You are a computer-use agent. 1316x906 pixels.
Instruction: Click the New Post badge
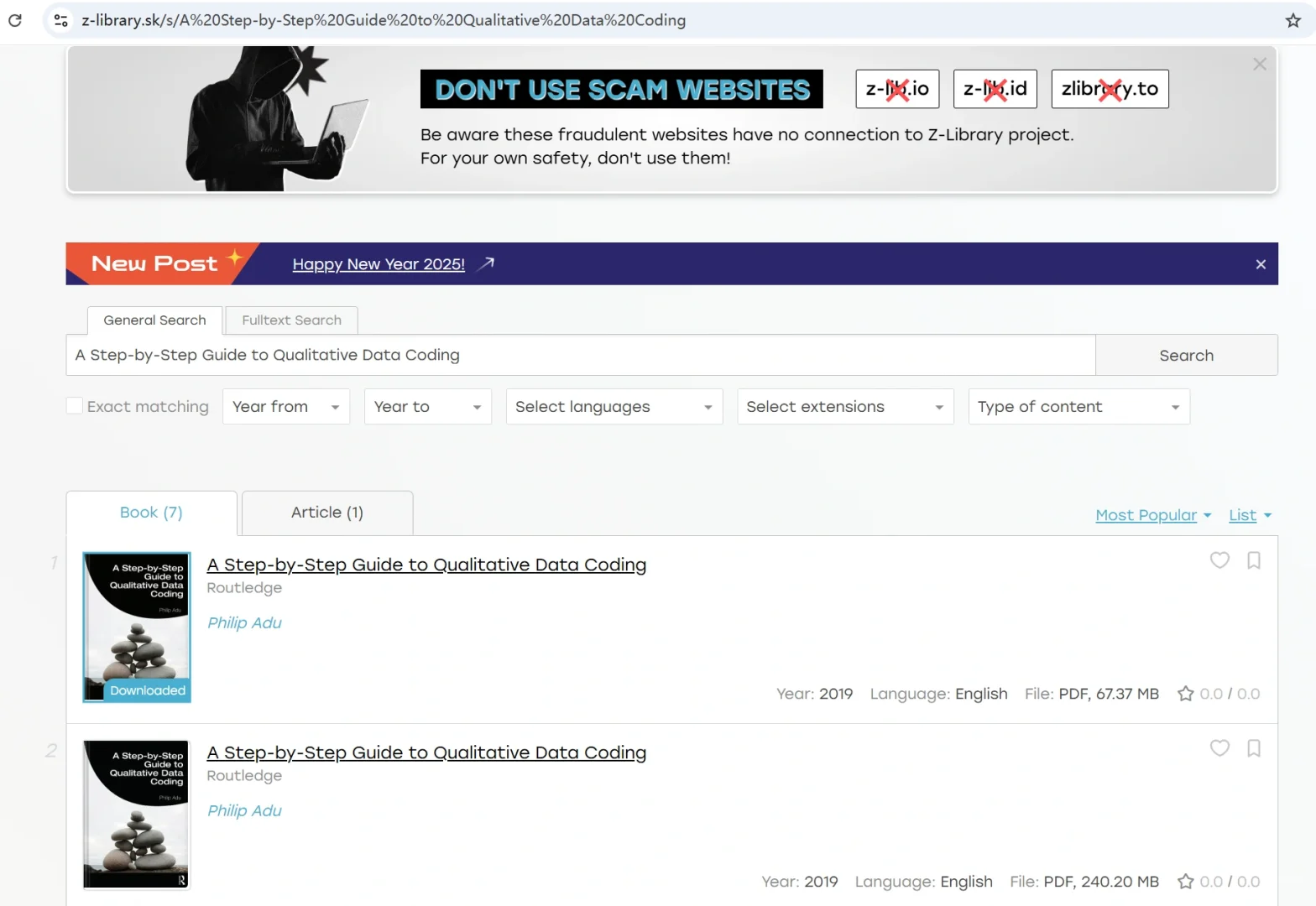tap(162, 263)
